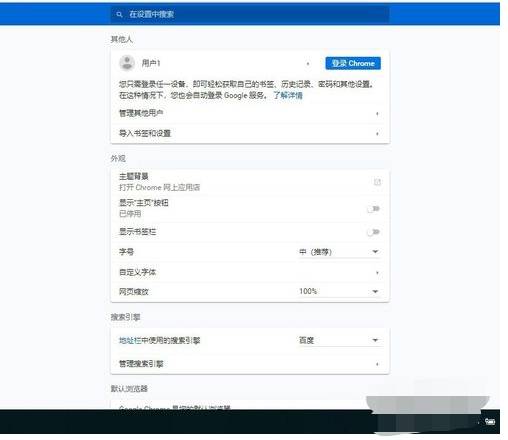Open 自定义字体 settings row
The height and width of the screenshot is (440, 508).
(250, 272)
